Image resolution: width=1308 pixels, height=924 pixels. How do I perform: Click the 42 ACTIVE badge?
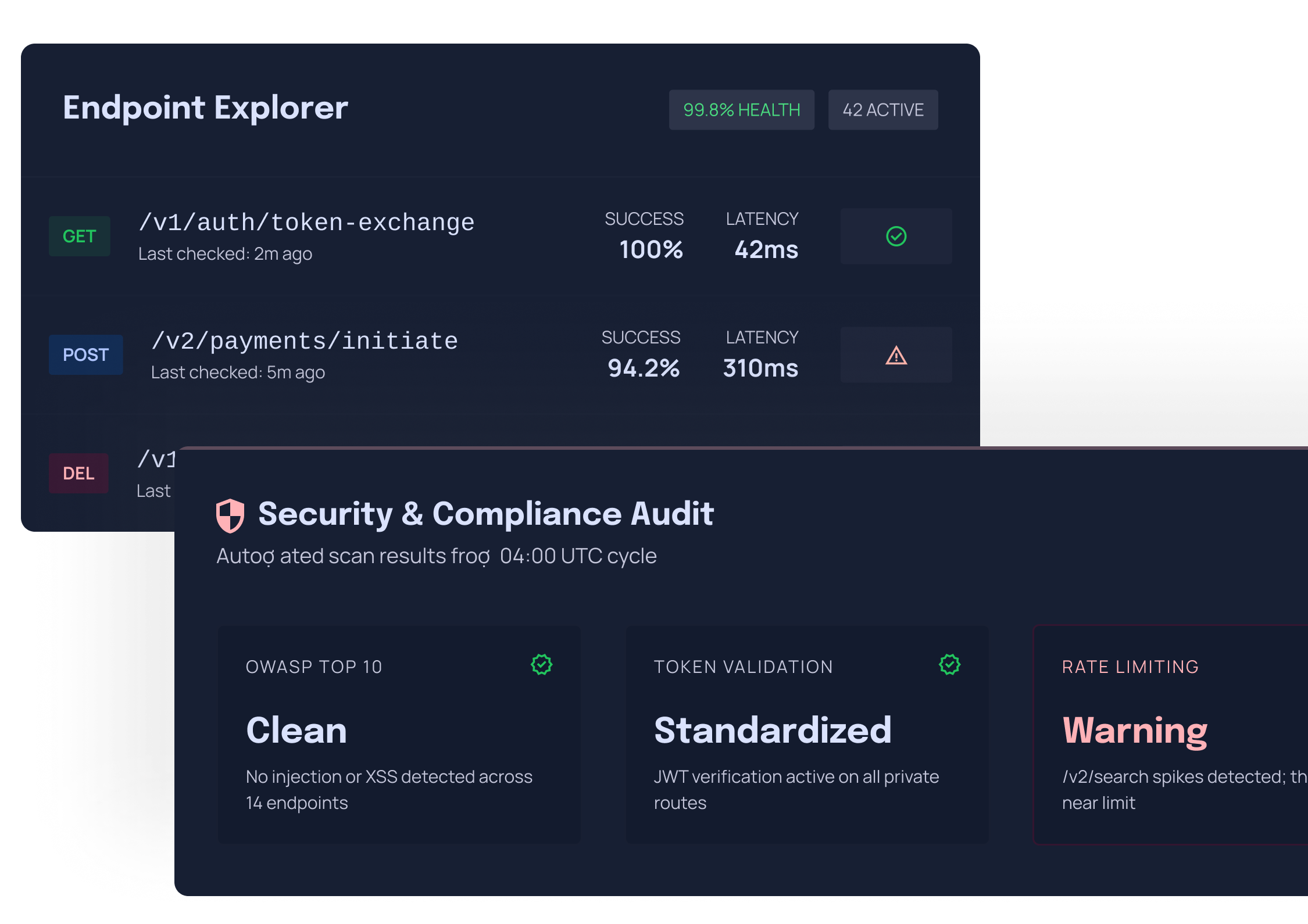[882, 110]
